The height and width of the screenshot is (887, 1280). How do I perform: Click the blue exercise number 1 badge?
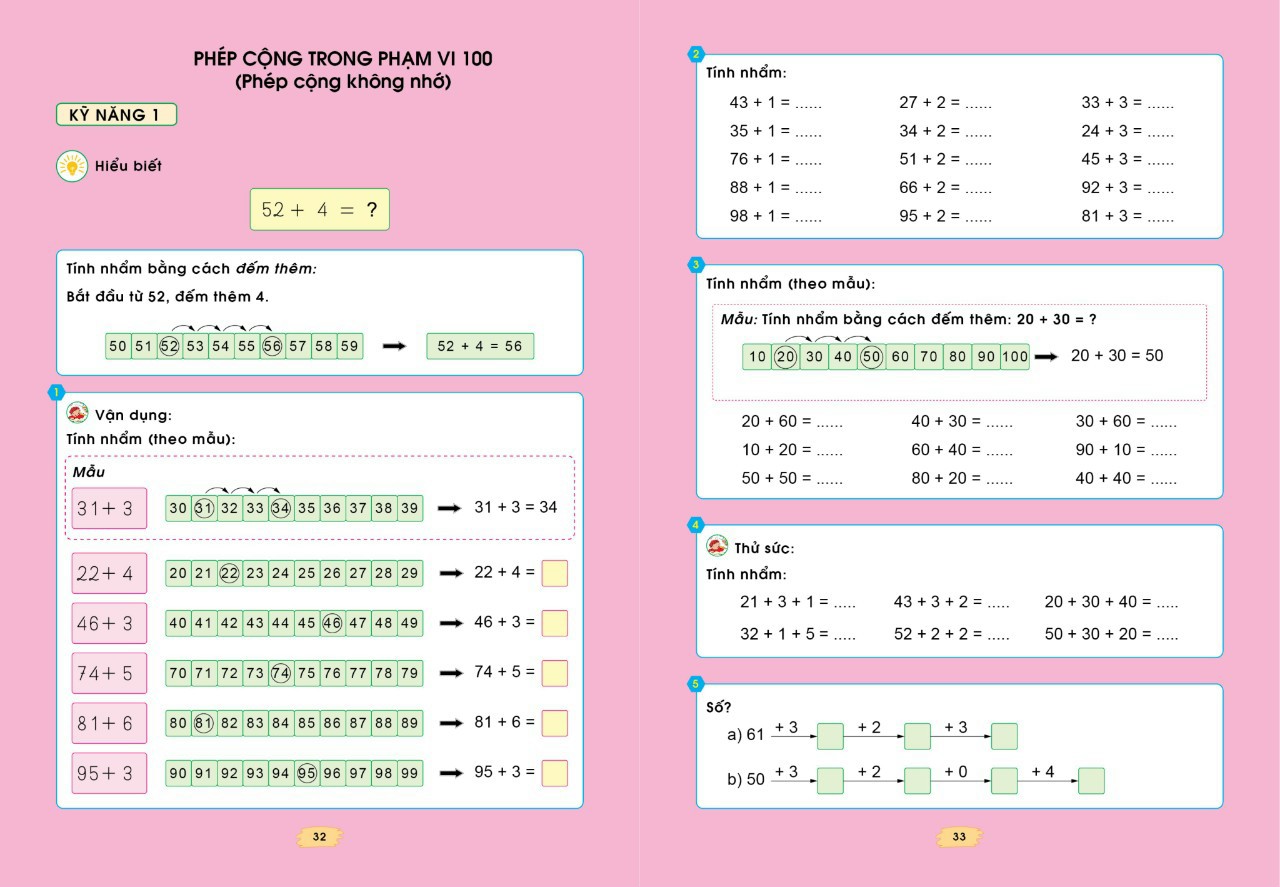[57, 392]
